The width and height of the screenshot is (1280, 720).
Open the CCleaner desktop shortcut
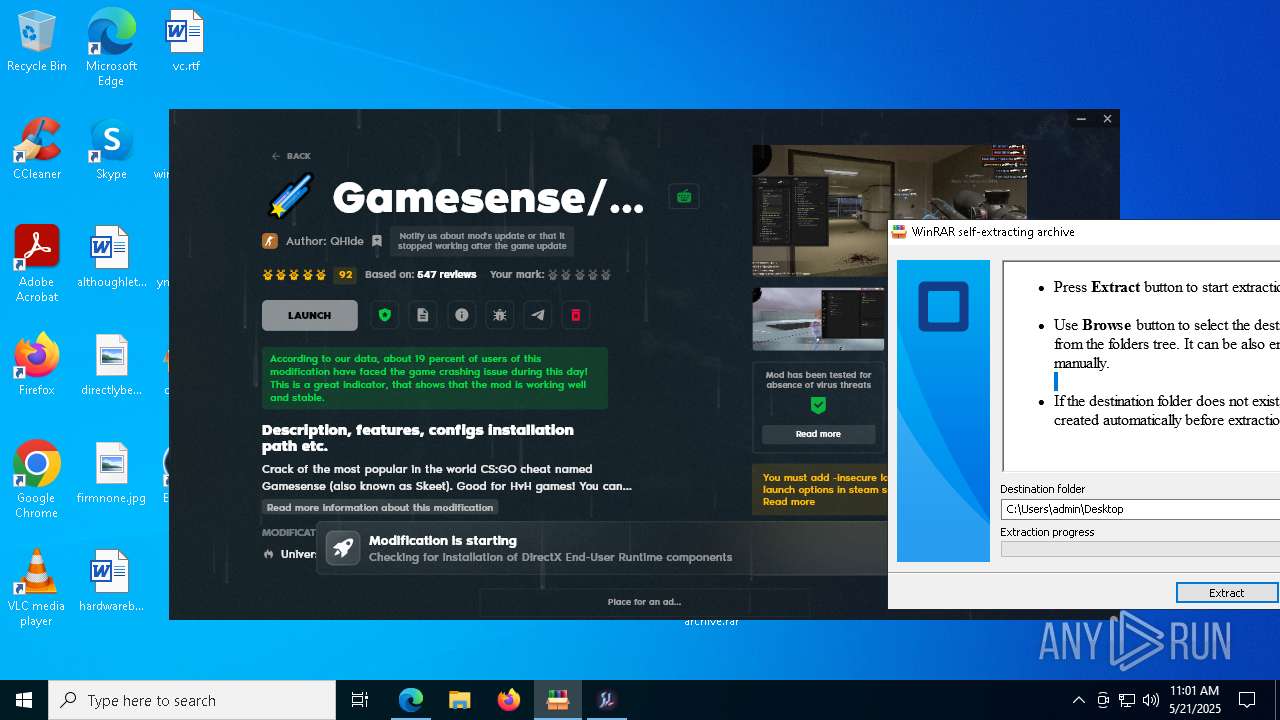pos(37,149)
